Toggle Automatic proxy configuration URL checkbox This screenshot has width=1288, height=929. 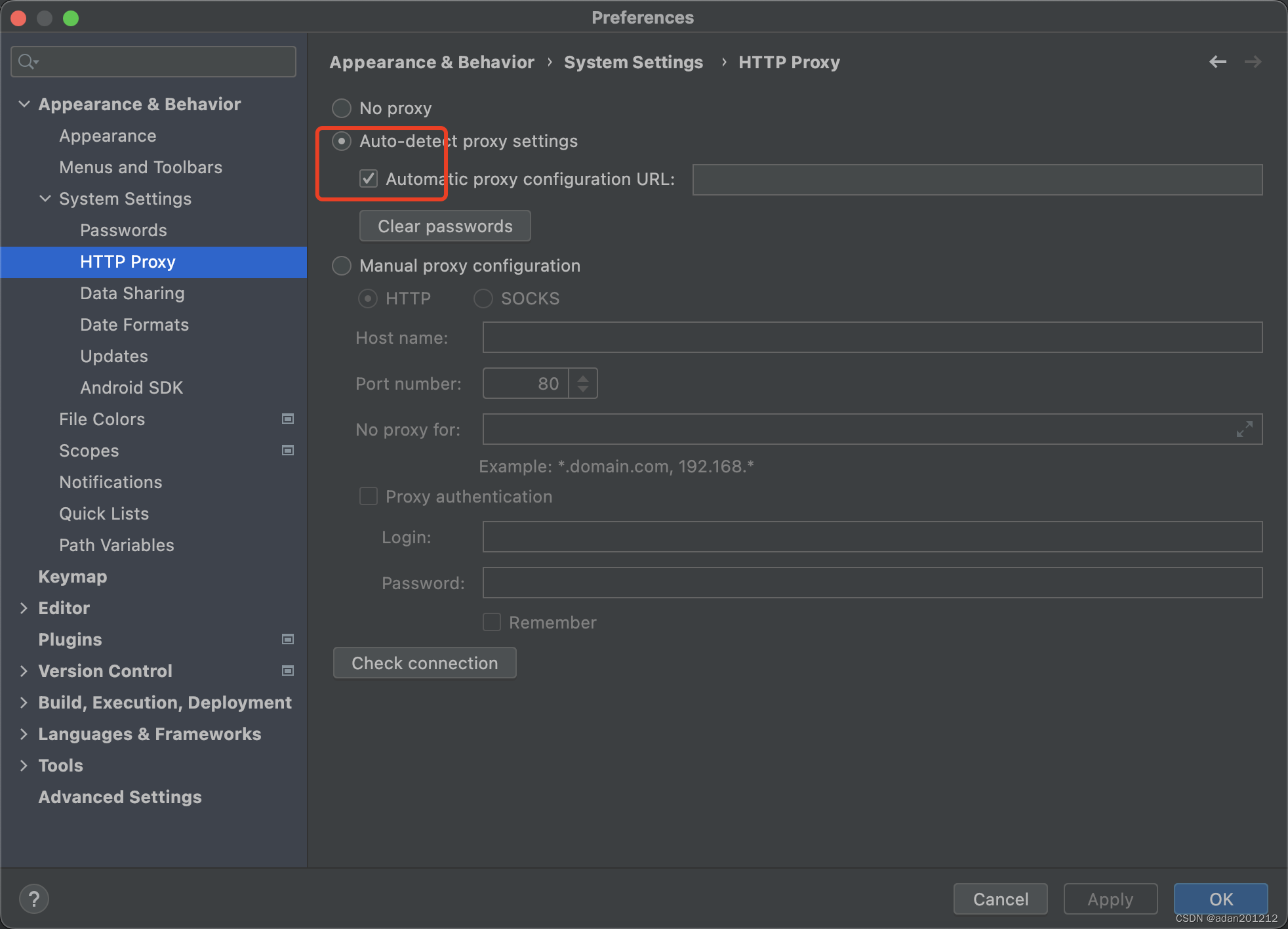tap(369, 178)
